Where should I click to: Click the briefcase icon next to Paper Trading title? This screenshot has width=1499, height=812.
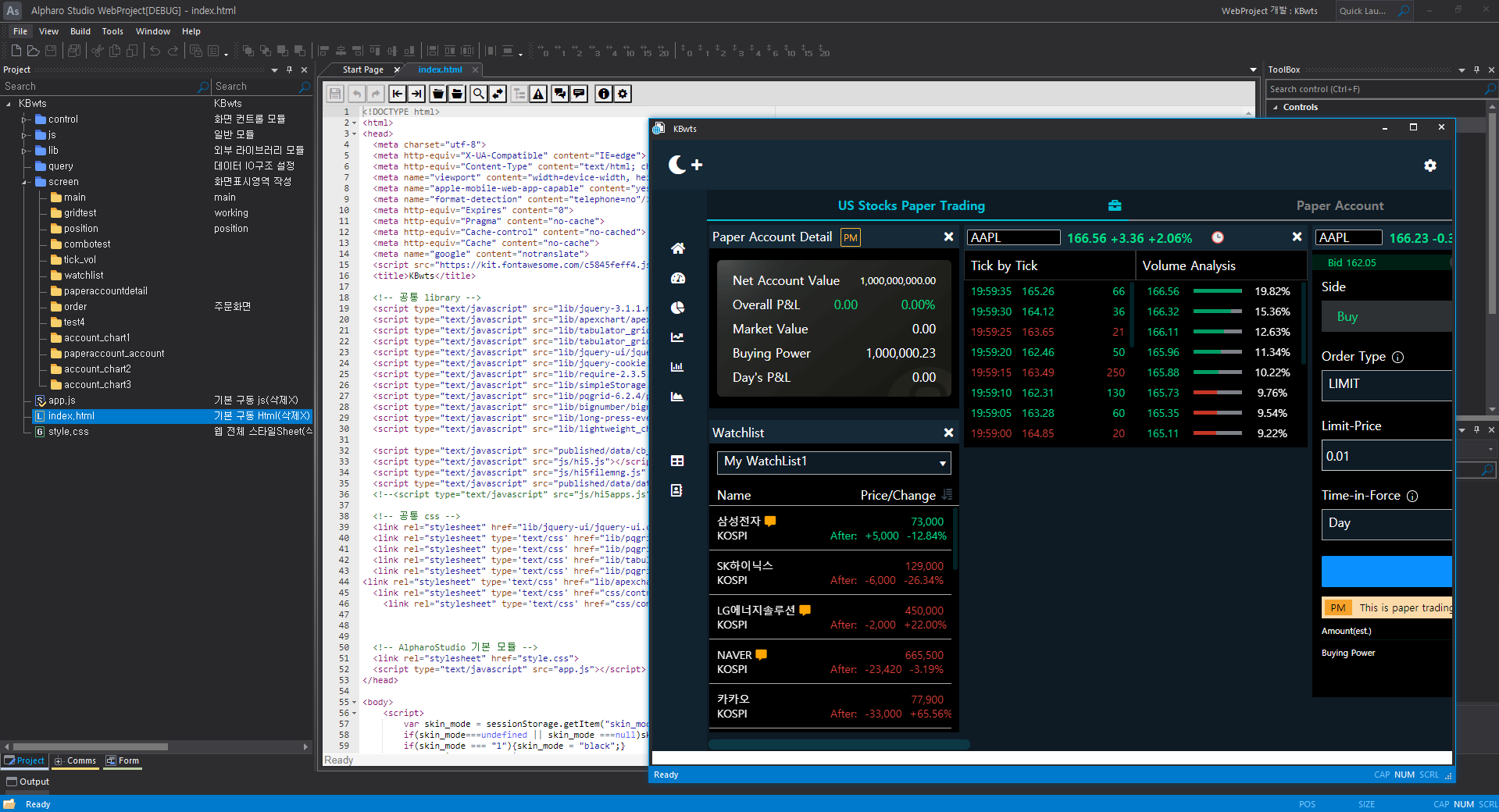(x=1114, y=205)
